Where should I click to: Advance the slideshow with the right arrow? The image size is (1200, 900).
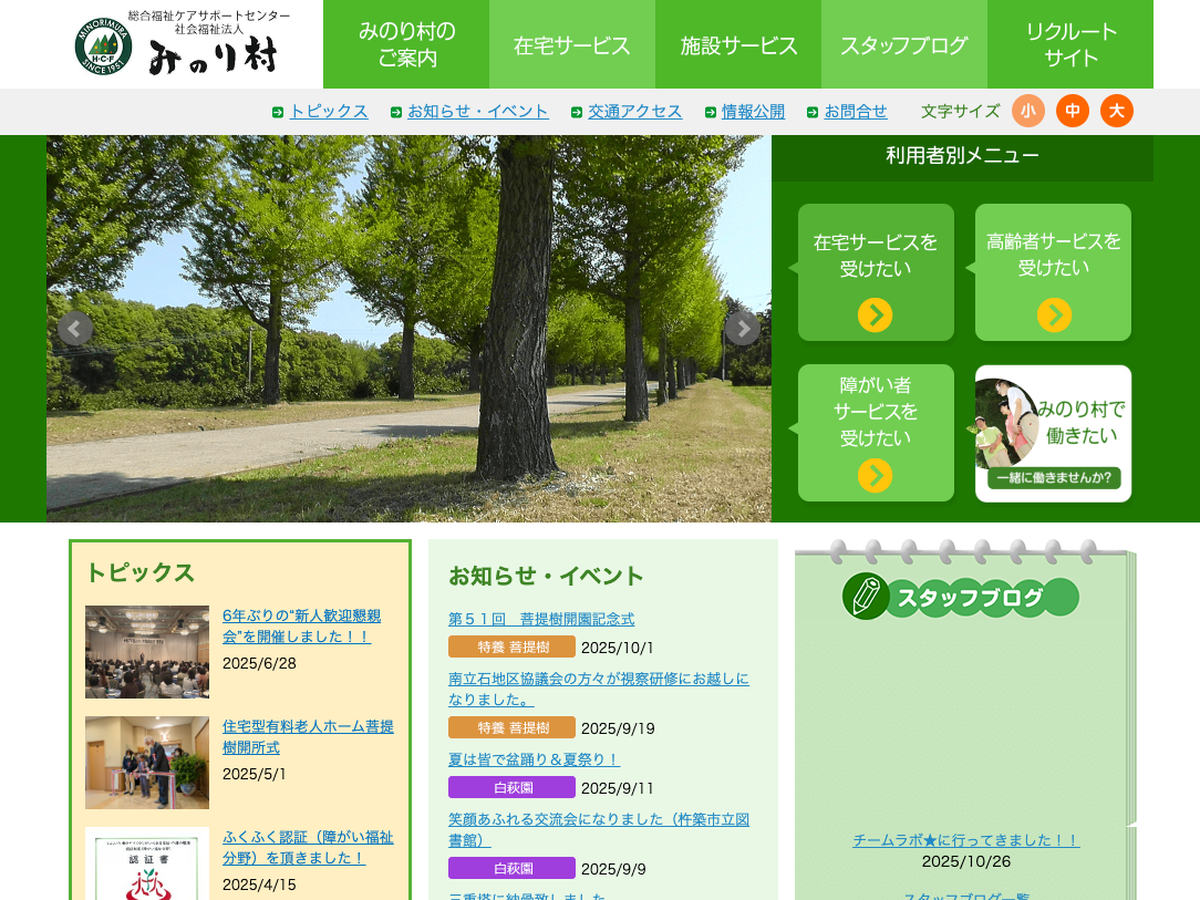coord(742,328)
